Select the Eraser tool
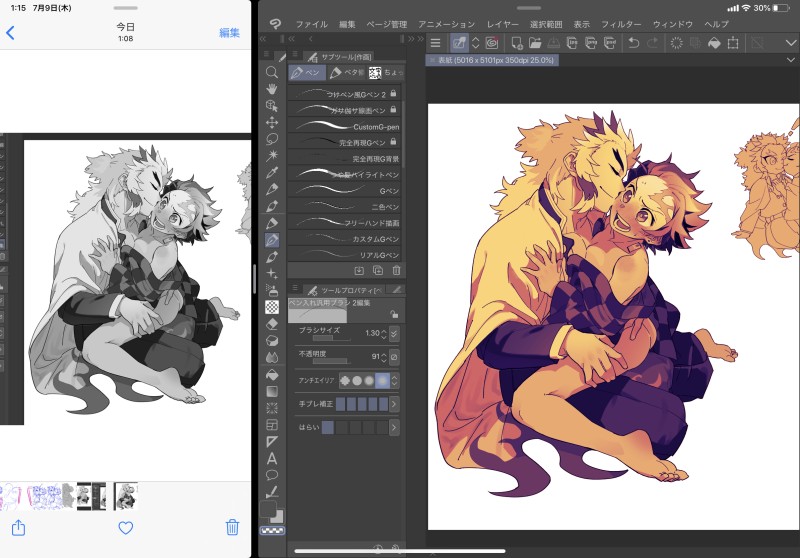The image size is (800, 558). tap(272, 324)
